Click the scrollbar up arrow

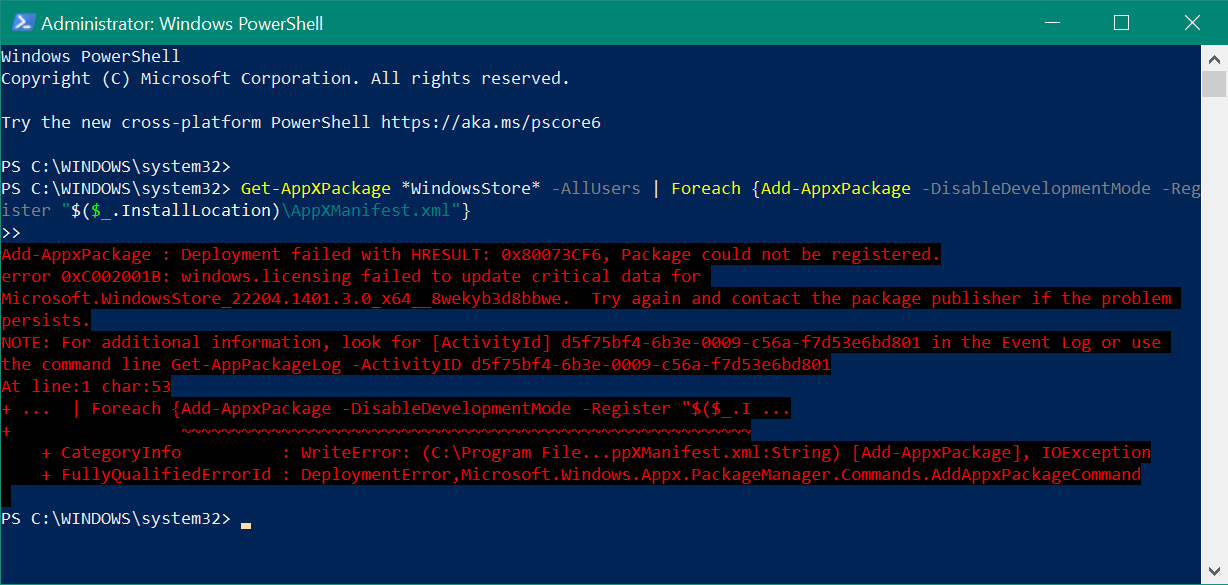pos(1212,56)
